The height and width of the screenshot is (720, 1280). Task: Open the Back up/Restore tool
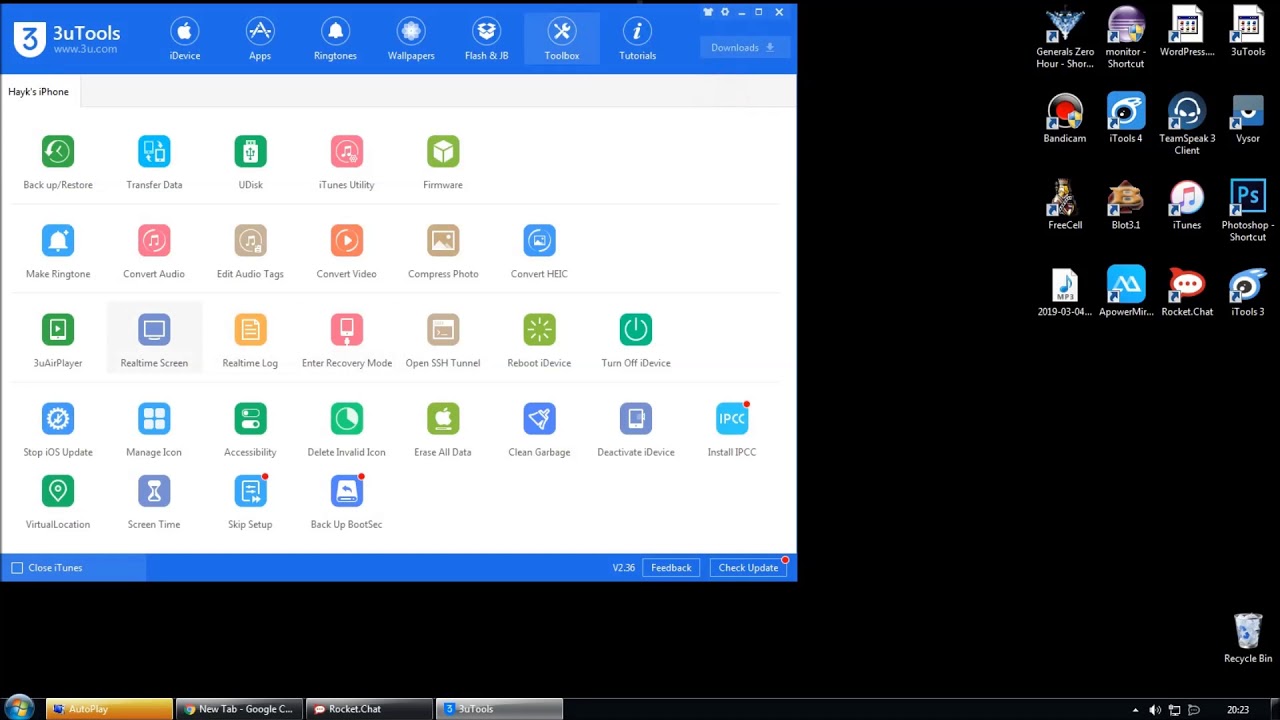[57, 163]
